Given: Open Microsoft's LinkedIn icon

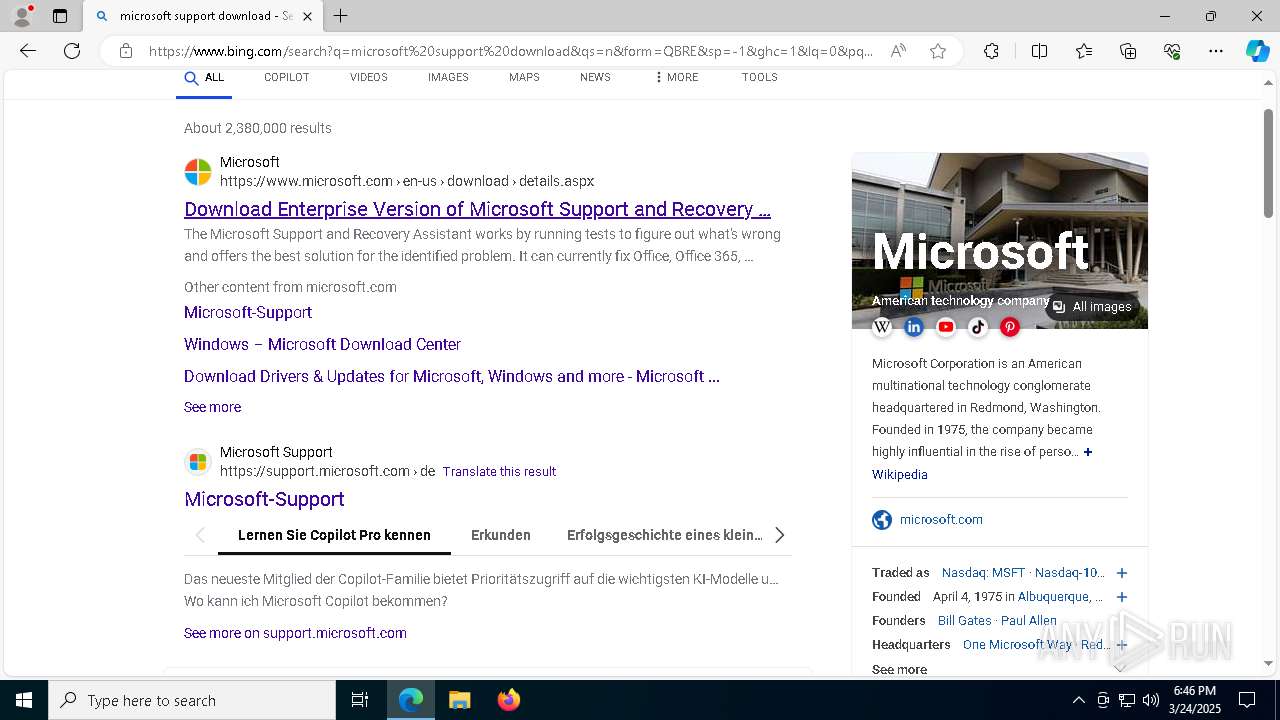Looking at the screenshot, I should click(914, 327).
